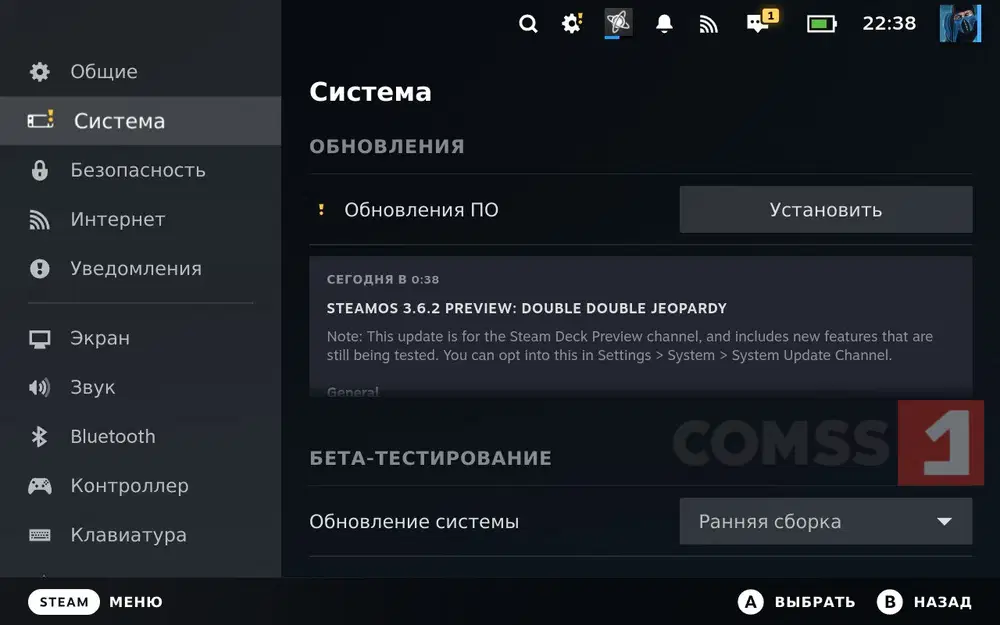Select the Экран monitor icon
The height and width of the screenshot is (625, 1000).
[x=40, y=339]
